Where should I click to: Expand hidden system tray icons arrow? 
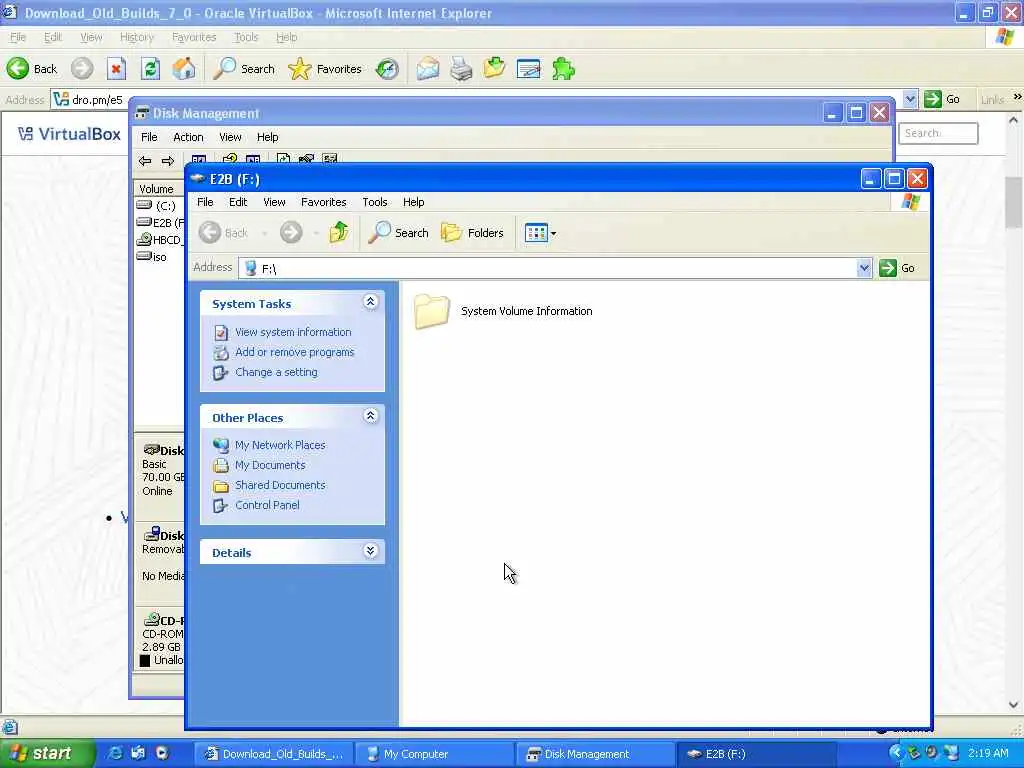point(895,753)
